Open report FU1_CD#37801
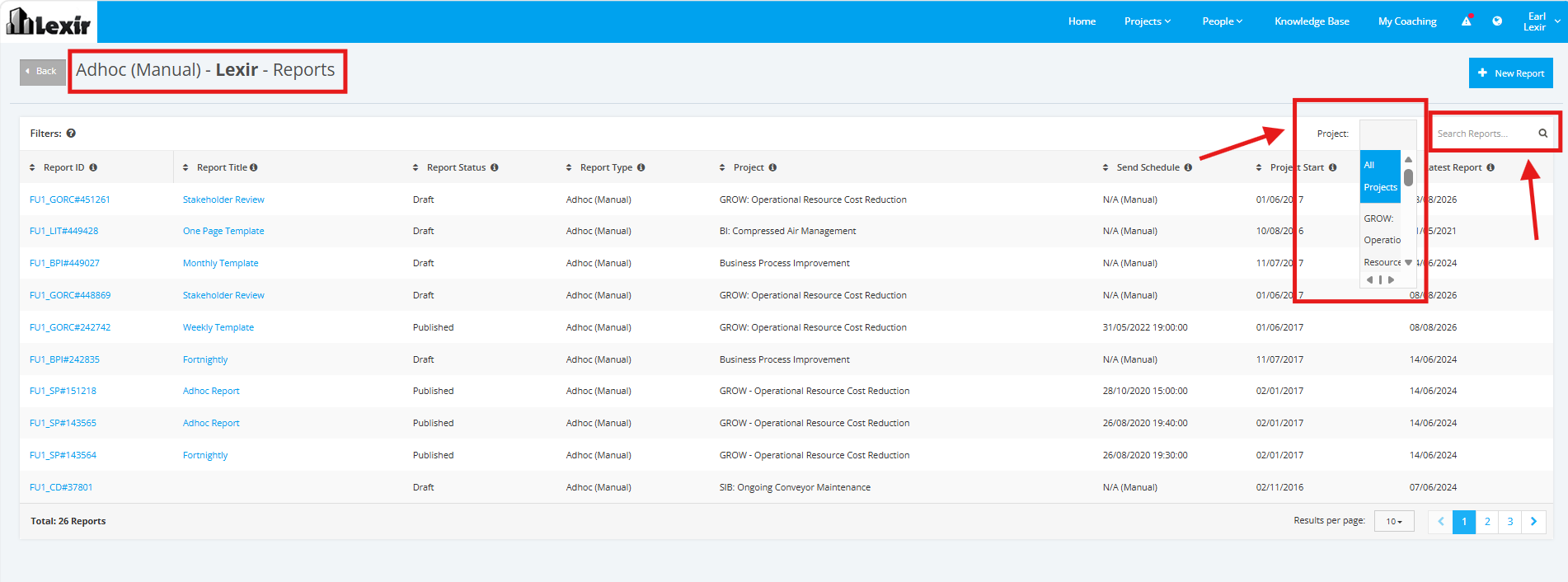This screenshot has width=1568, height=582. point(61,487)
